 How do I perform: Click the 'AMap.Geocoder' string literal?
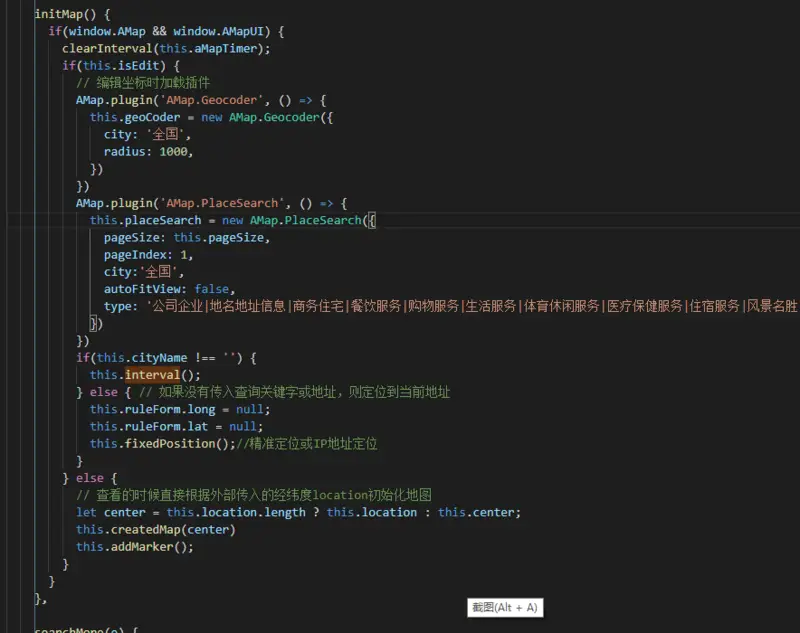pyautogui.click(x=211, y=100)
